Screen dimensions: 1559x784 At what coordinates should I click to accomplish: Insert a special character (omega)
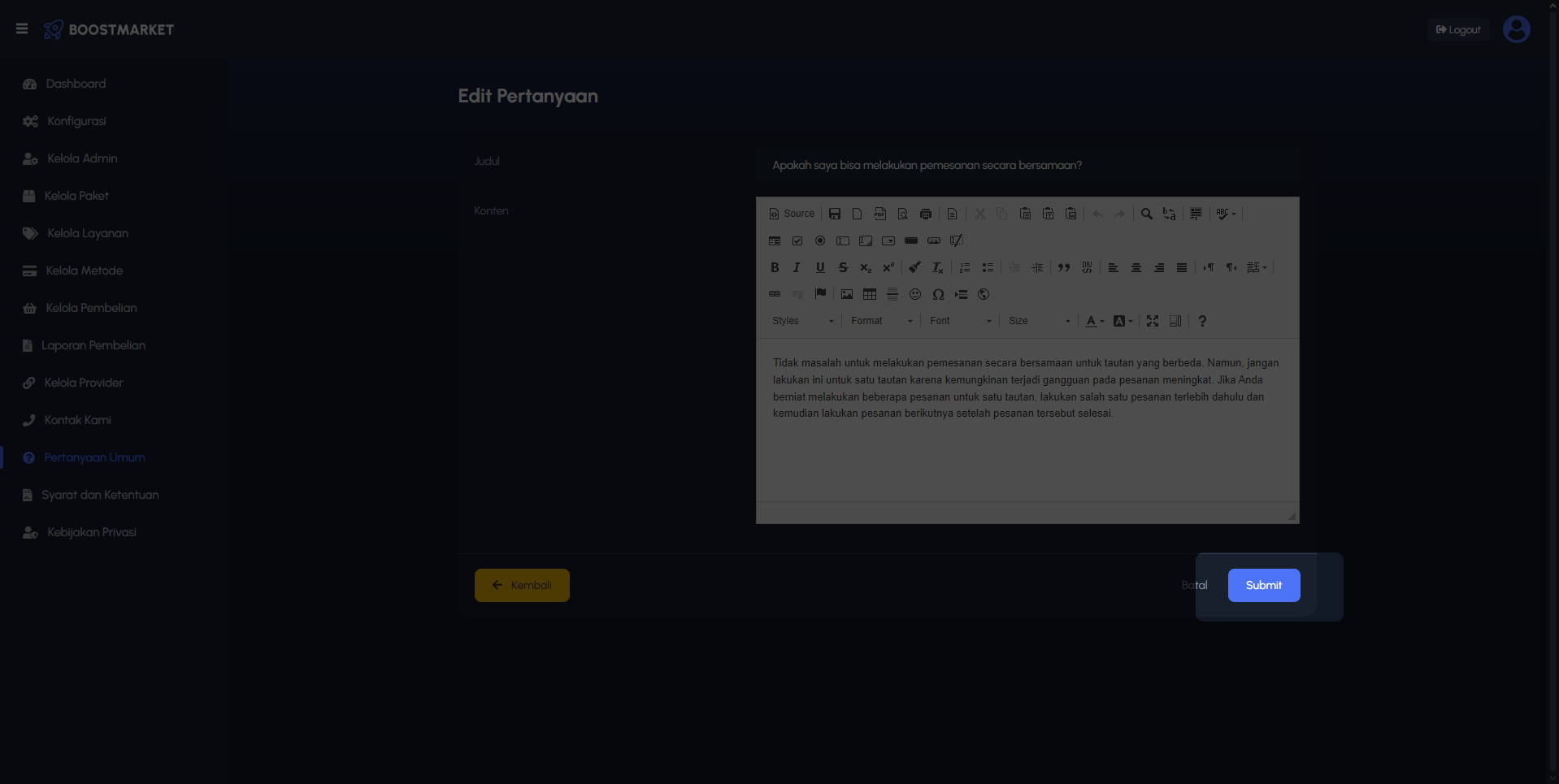[x=938, y=294]
